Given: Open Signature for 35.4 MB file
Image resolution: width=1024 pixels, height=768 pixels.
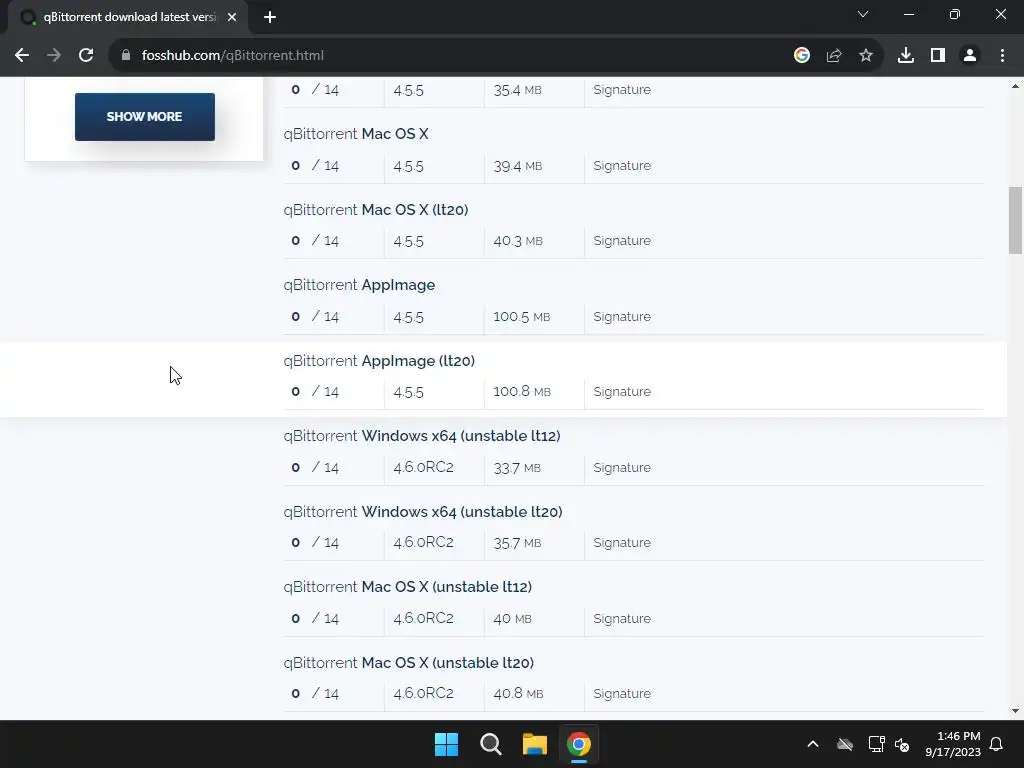Looking at the screenshot, I should coord(622,90).
